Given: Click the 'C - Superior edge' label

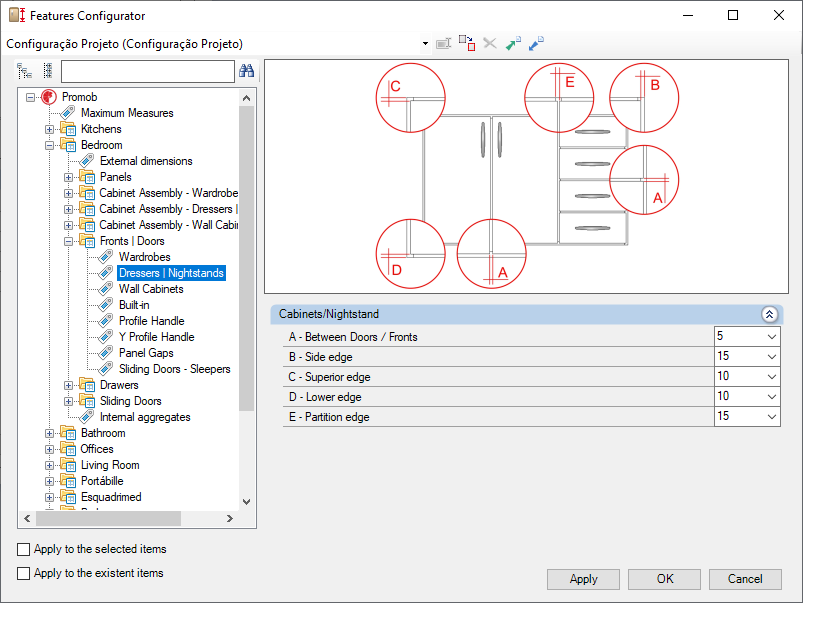Looking at the screenshot, I should [329, 377].
